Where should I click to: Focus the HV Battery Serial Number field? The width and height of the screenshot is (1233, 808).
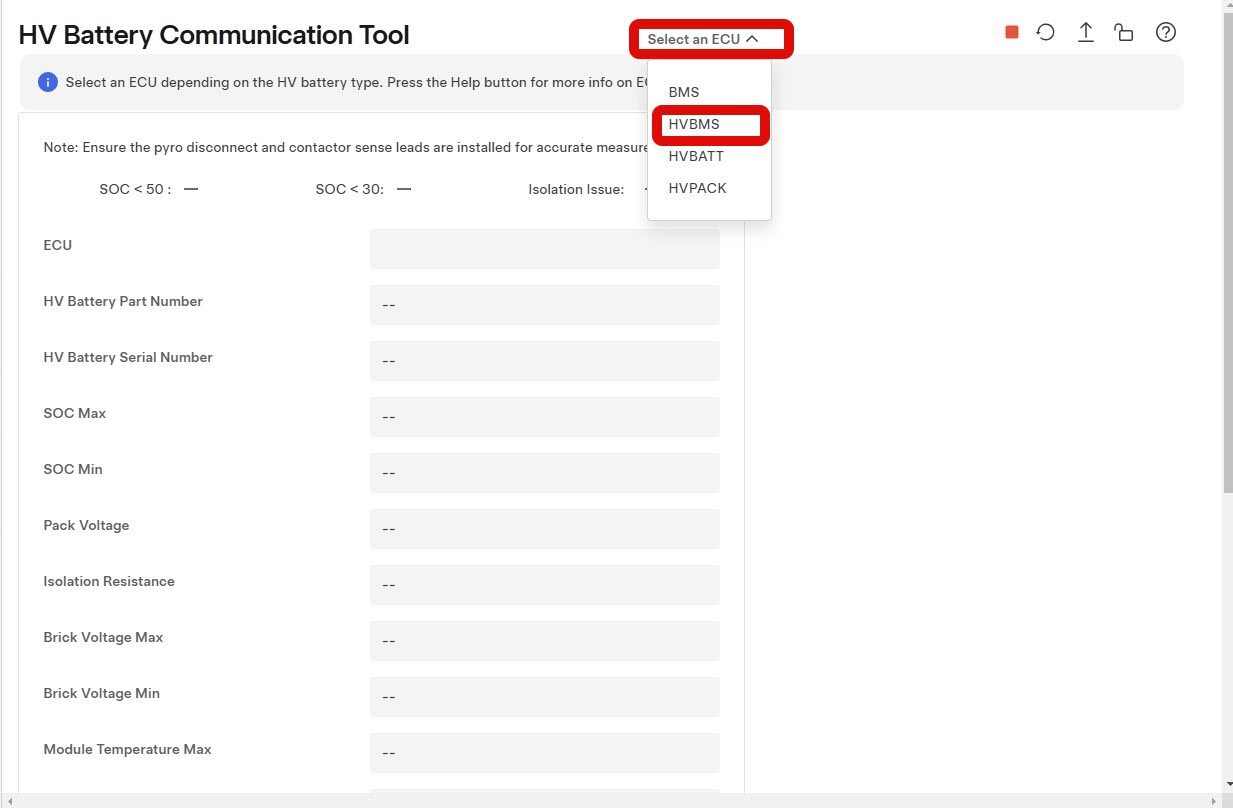(544, 361)
